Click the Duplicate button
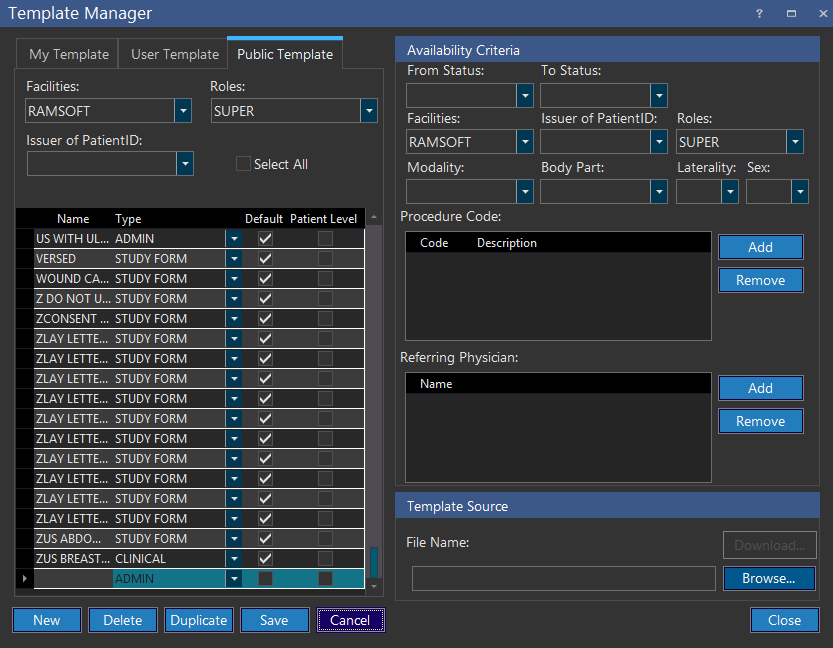 199,620
